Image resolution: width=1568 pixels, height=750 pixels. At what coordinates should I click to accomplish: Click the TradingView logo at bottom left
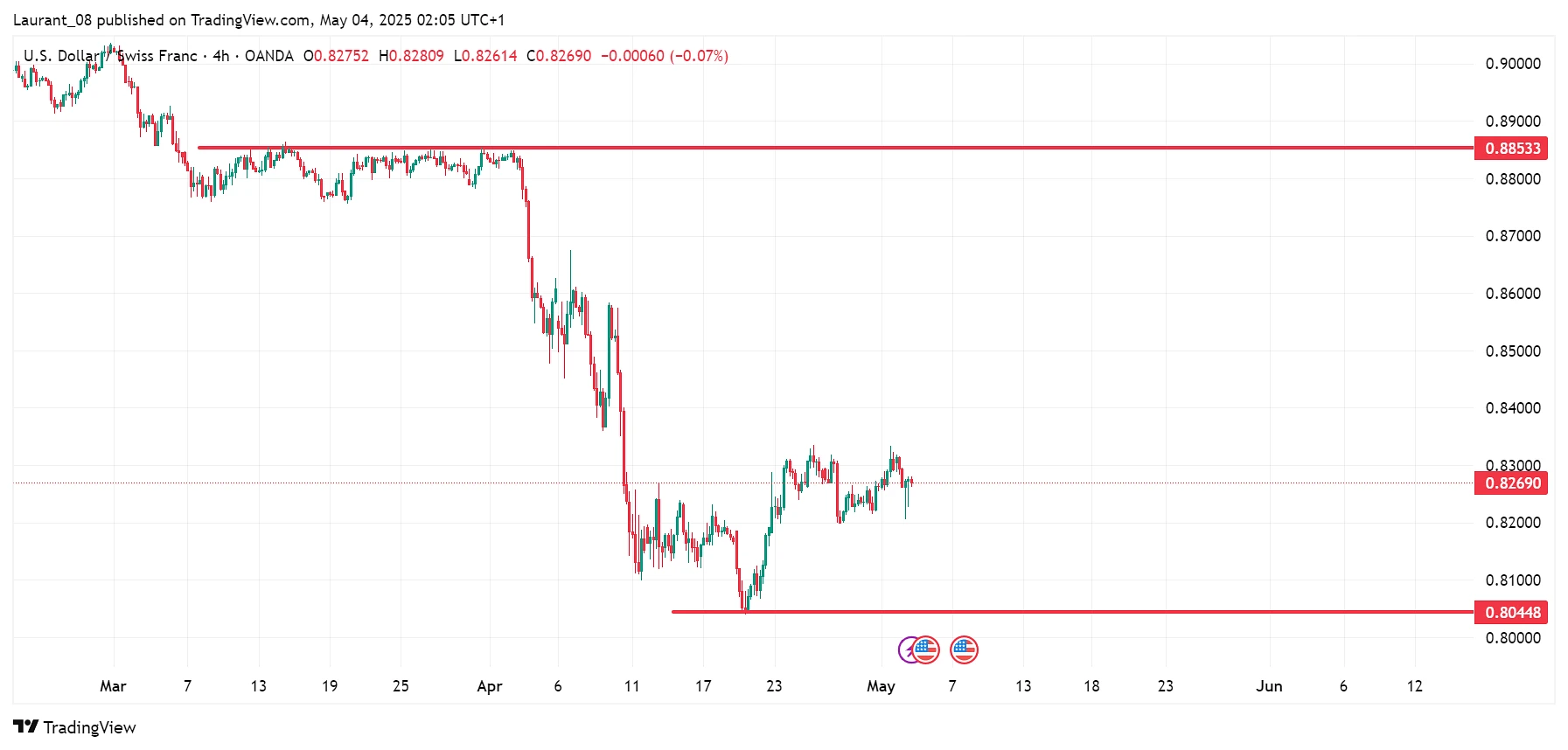click(x=75, y=727)
